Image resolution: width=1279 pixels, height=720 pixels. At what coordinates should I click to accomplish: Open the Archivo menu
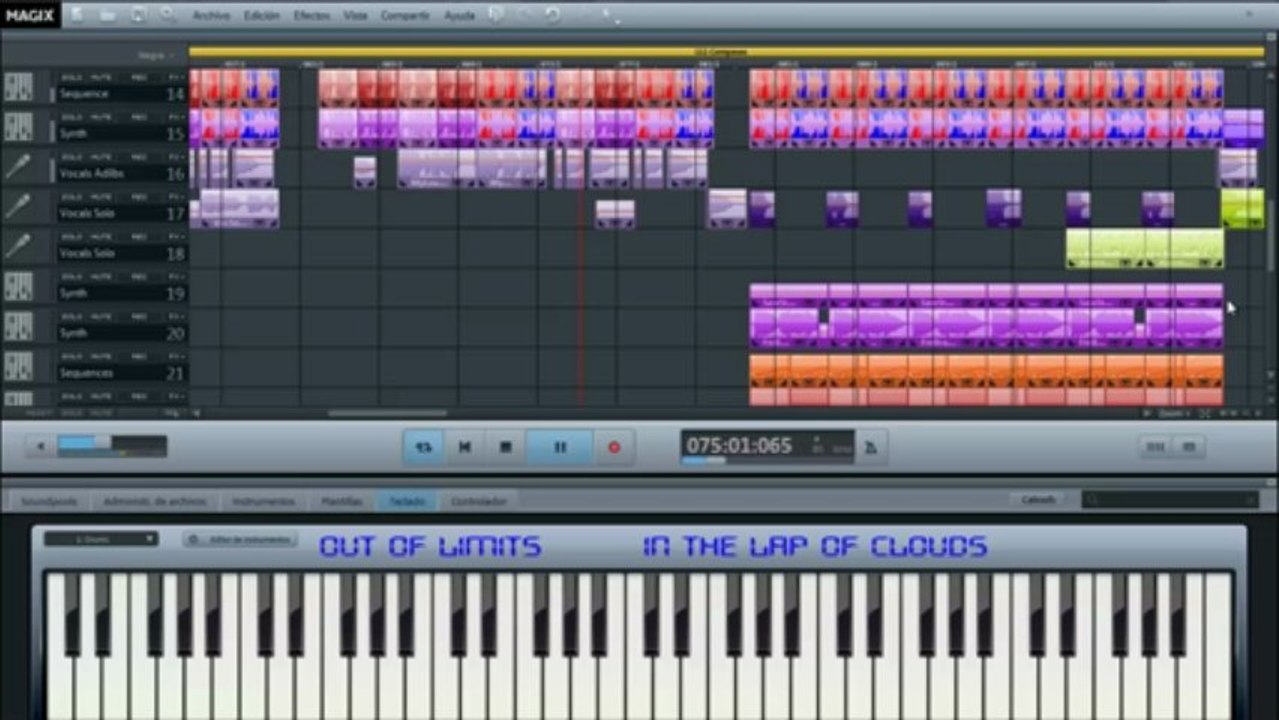pos(211,16)
